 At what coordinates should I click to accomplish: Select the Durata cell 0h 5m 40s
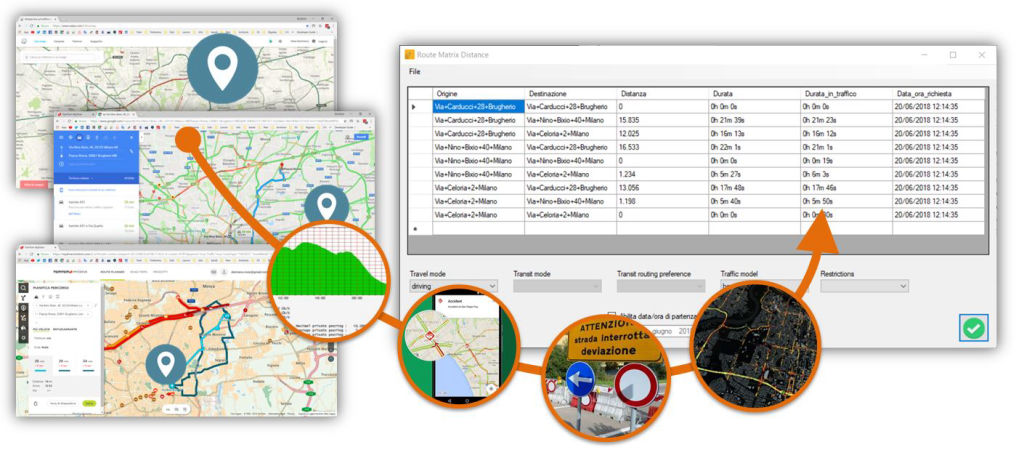pos(754,201)
